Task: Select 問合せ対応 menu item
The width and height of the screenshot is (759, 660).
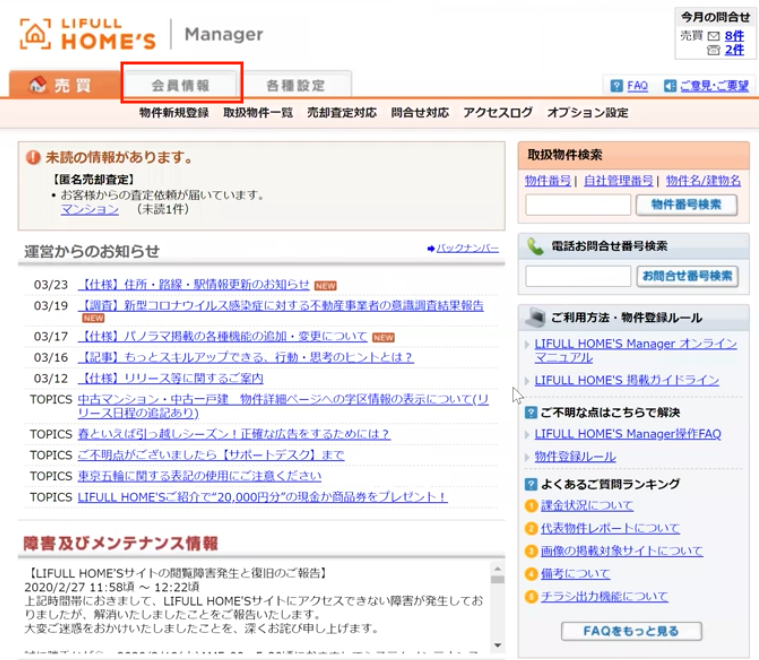Action: (x=420, y=112)
